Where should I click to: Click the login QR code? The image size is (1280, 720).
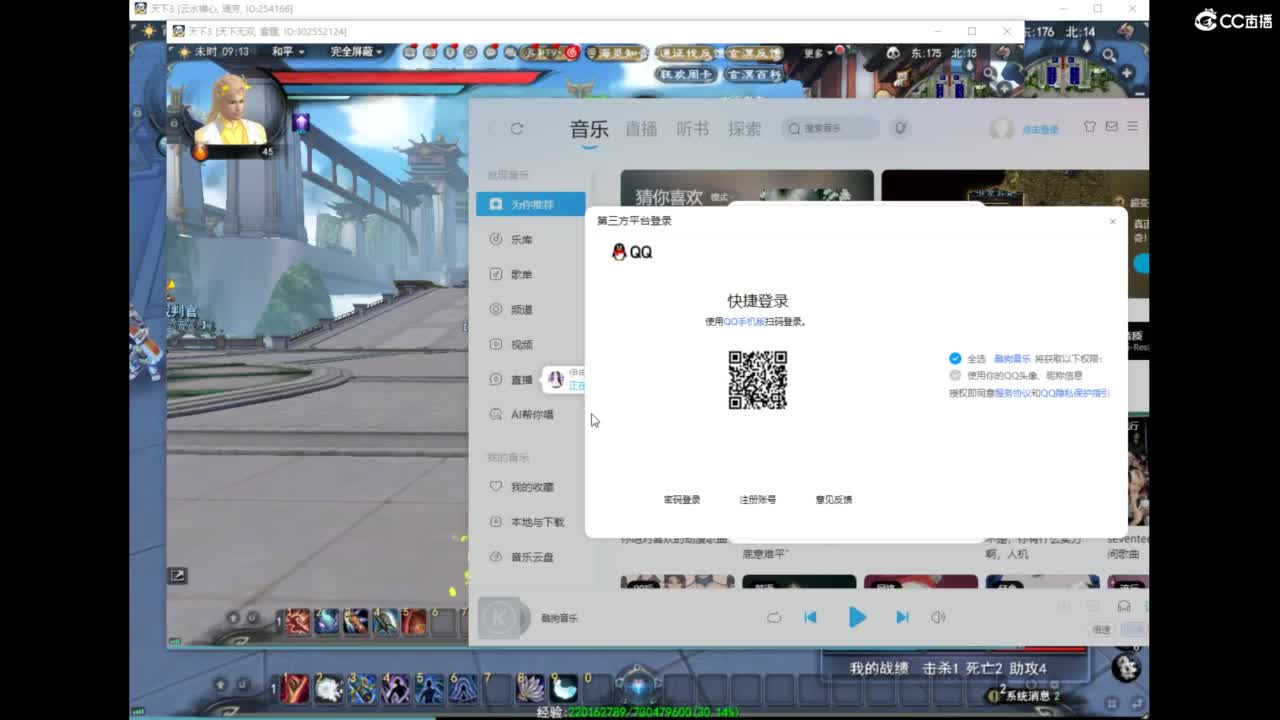click(758, 380)
